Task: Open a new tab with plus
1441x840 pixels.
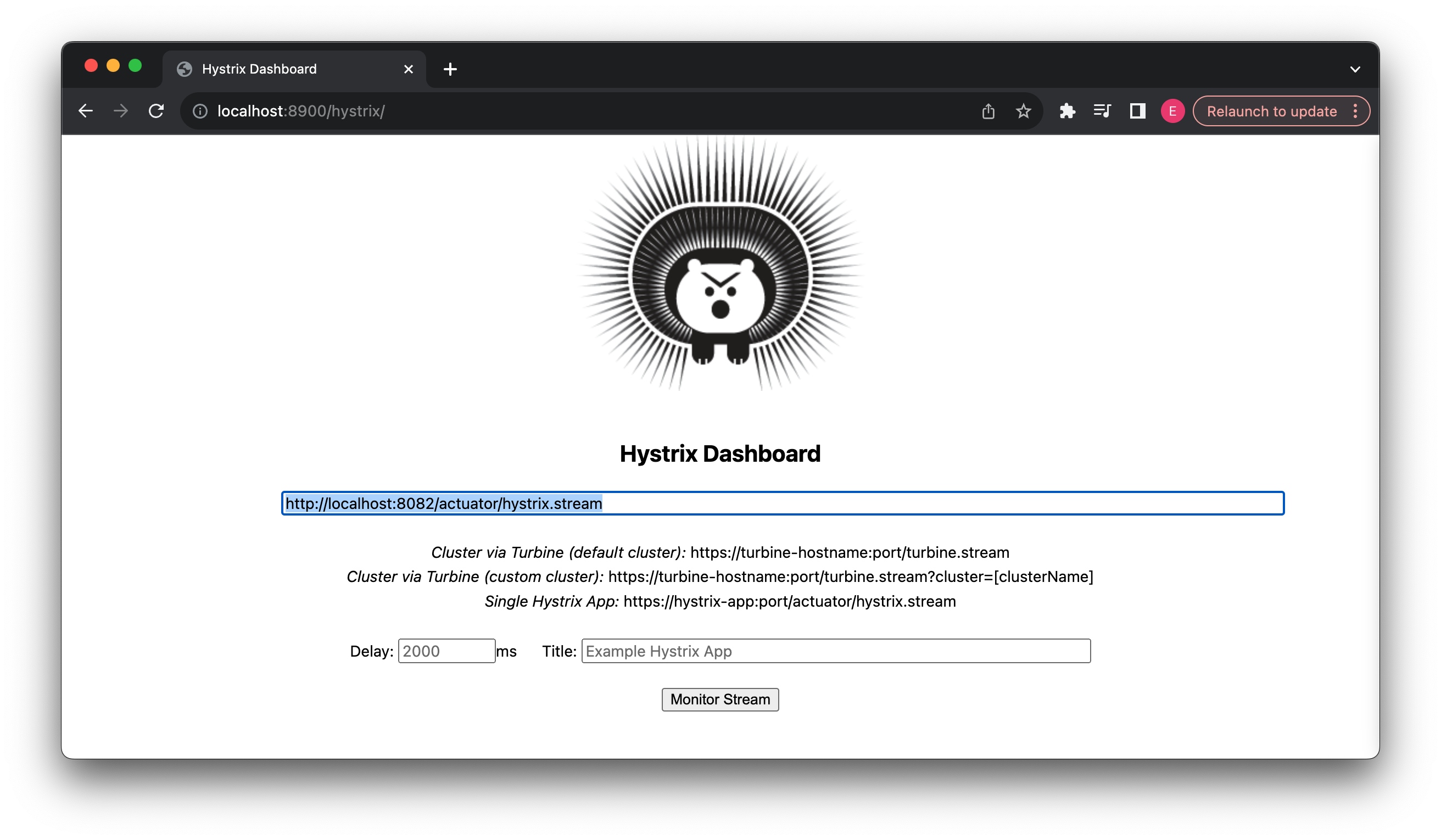Action: tap(450, 69)
